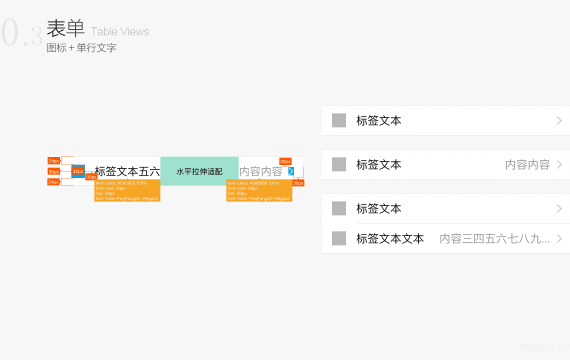The image size is (570, 360).
Task: Click the chevron after 内容三四五六七八九...
Action: click(x=559, y=239)
